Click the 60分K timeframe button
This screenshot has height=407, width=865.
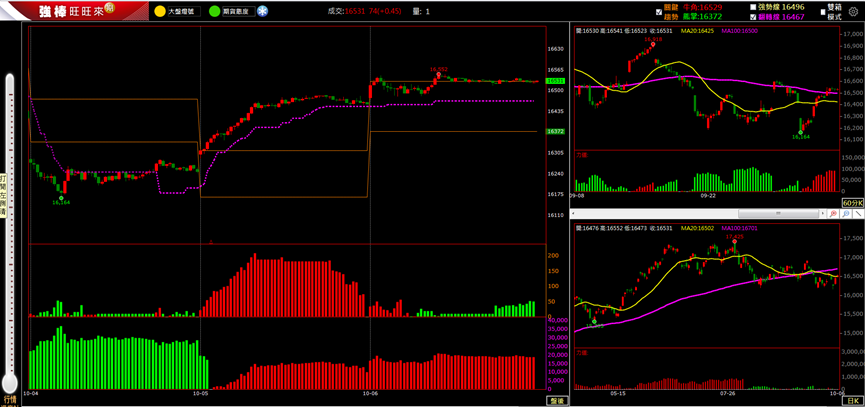852,203
